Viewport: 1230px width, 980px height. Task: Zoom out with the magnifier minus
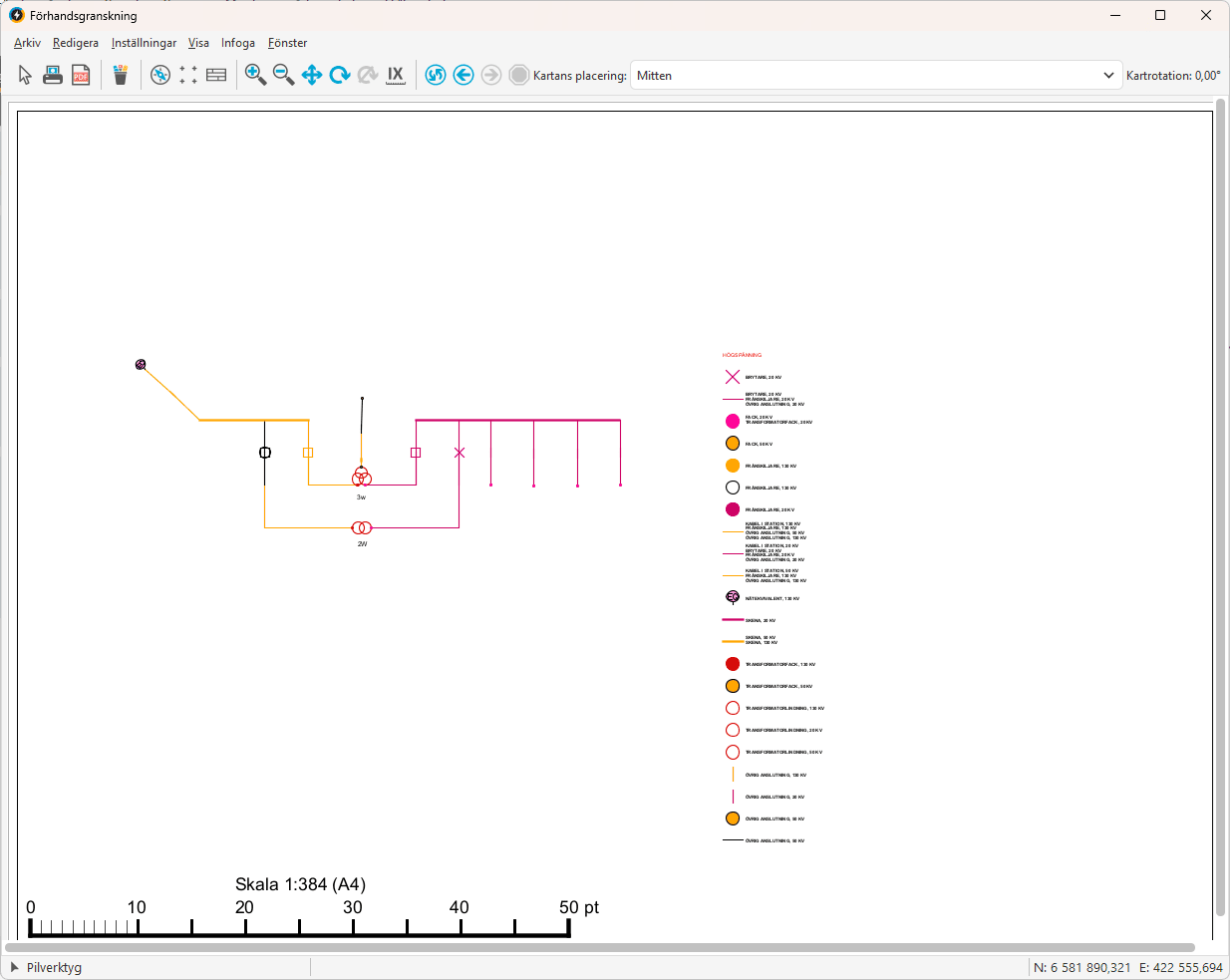(283, 75)
